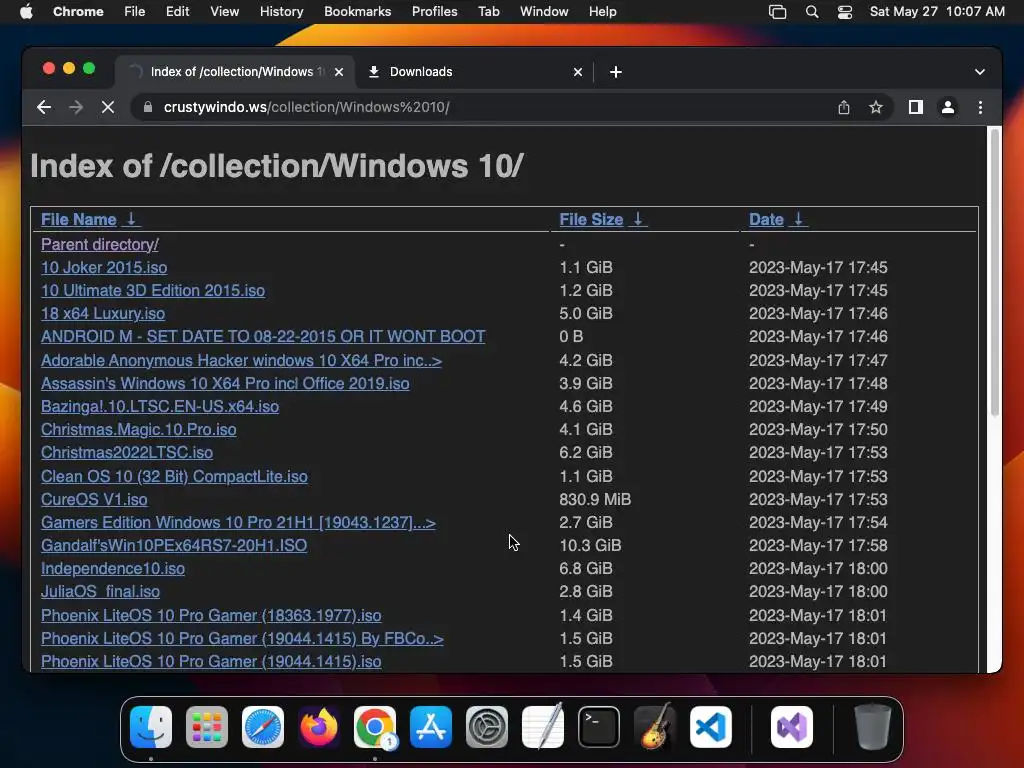Open the Apple menu

click(26, 12)
